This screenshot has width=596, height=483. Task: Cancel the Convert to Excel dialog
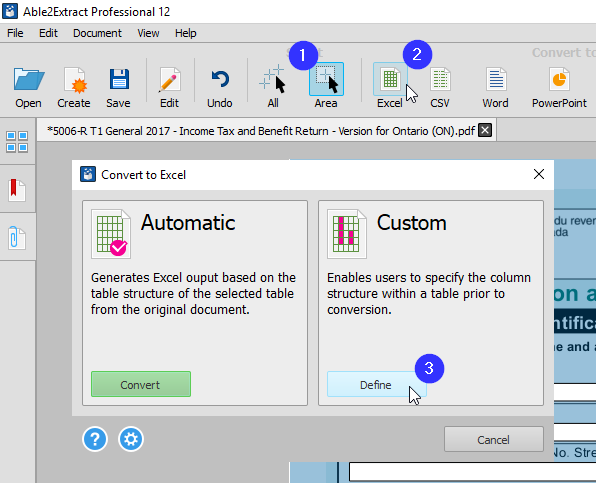tap(494, 439)
